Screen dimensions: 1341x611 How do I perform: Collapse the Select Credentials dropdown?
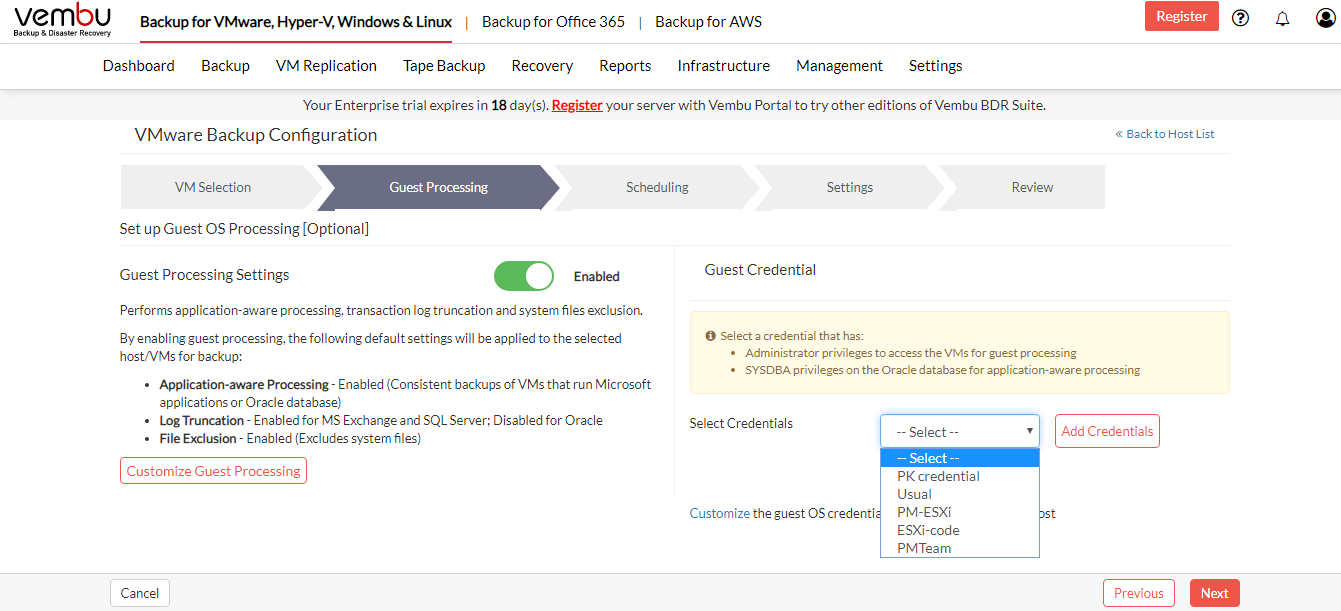tap(960, 431)
